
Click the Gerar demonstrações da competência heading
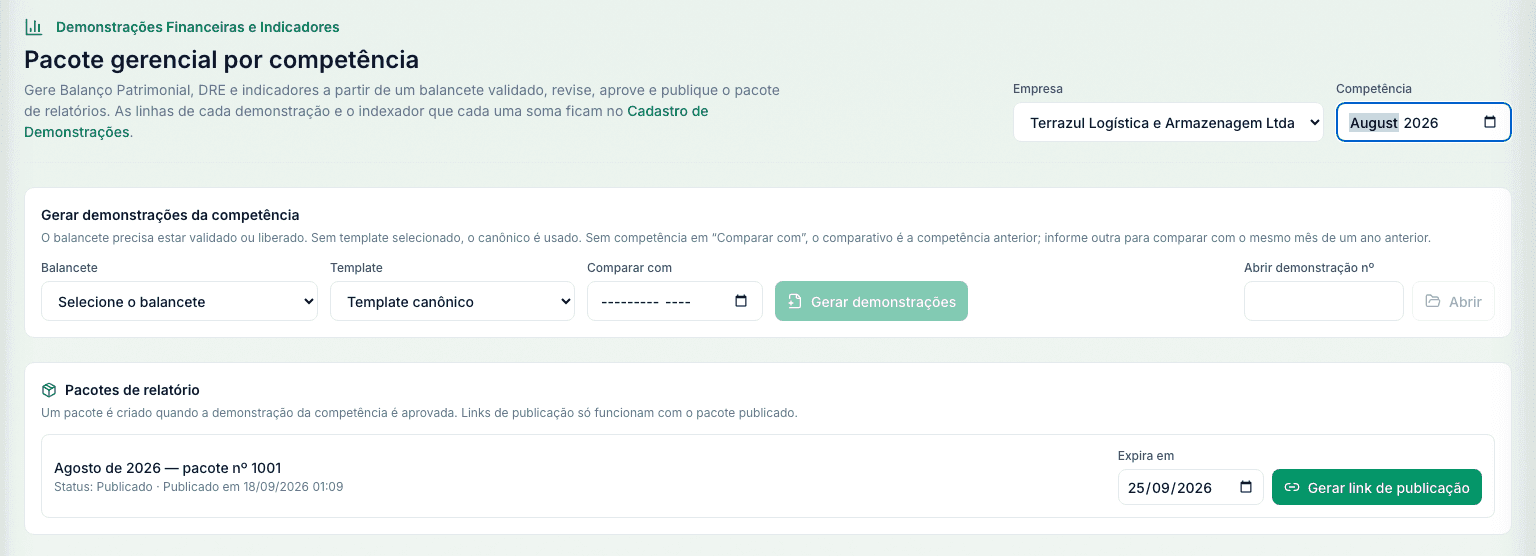170,215
